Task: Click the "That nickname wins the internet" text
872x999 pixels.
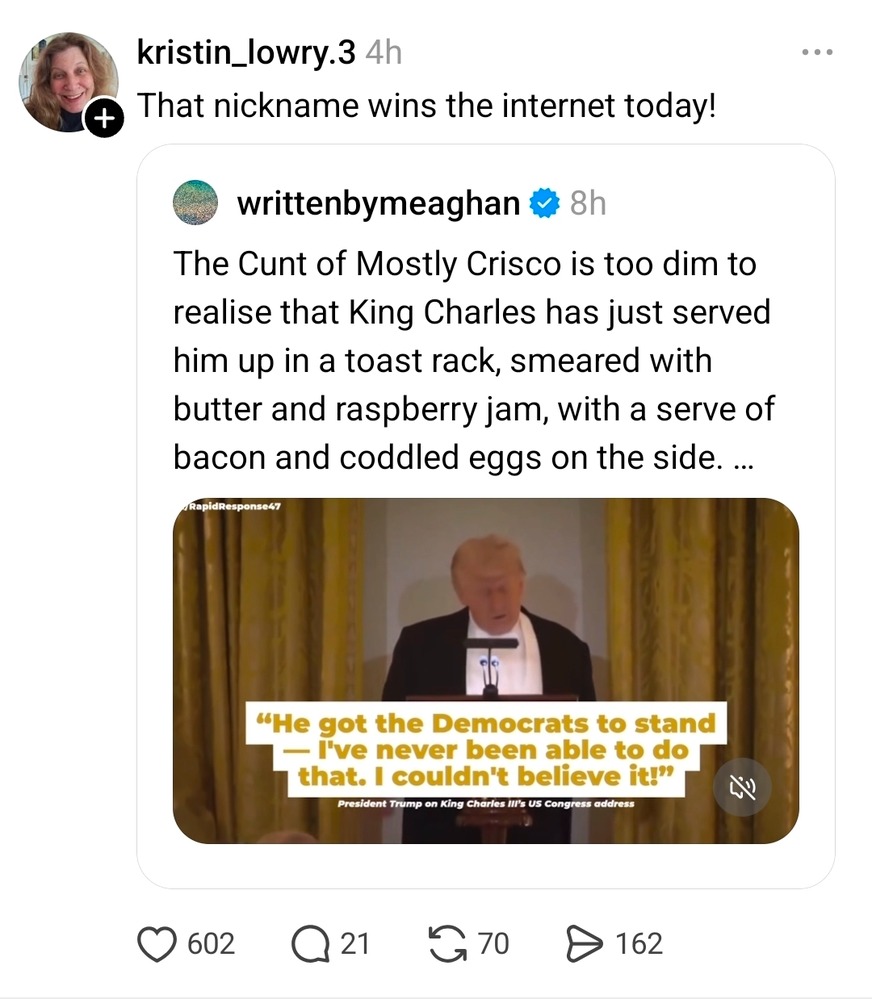Action: click(x=426, y=105)
